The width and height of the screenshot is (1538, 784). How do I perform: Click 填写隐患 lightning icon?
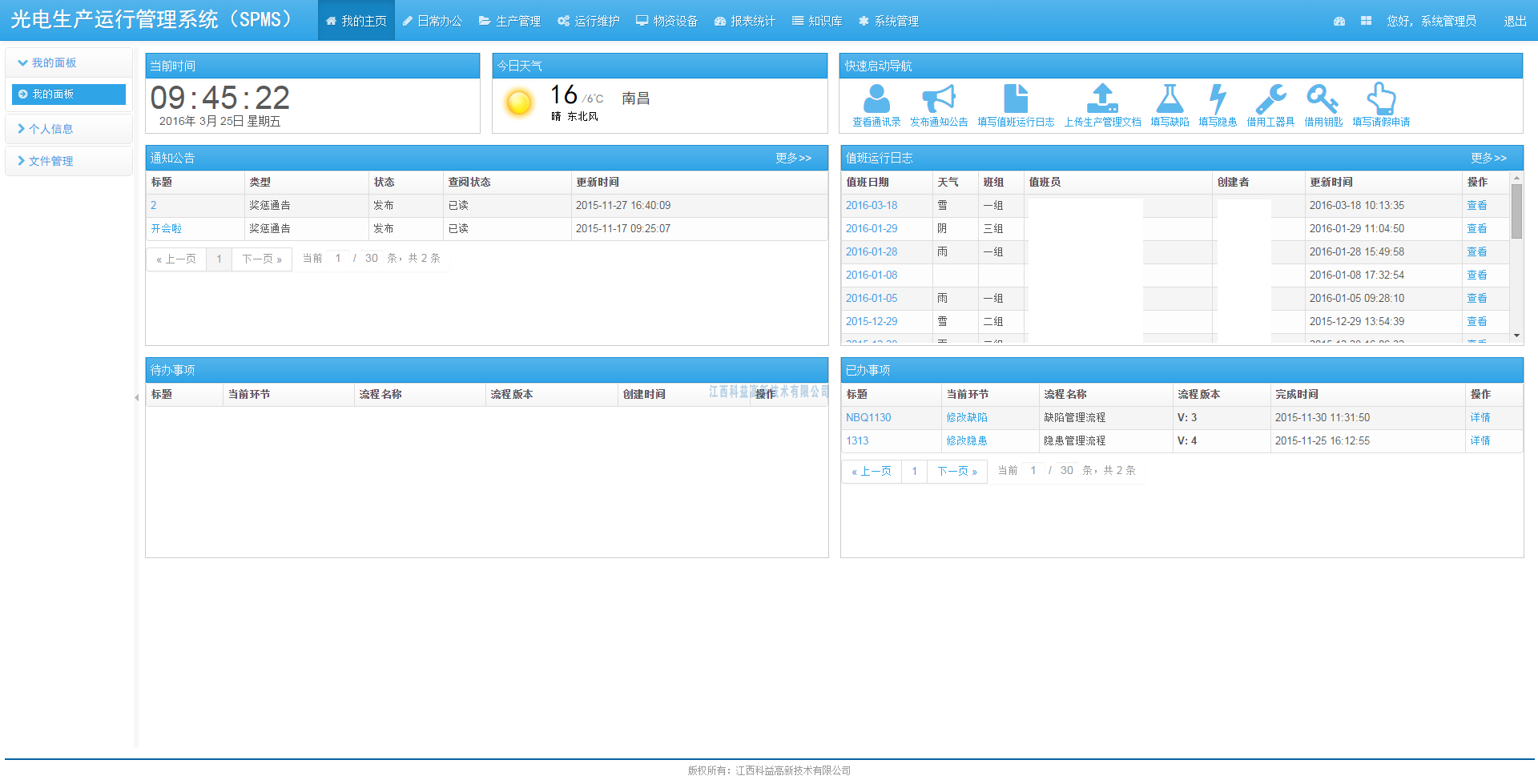(x=1218, y=99)
